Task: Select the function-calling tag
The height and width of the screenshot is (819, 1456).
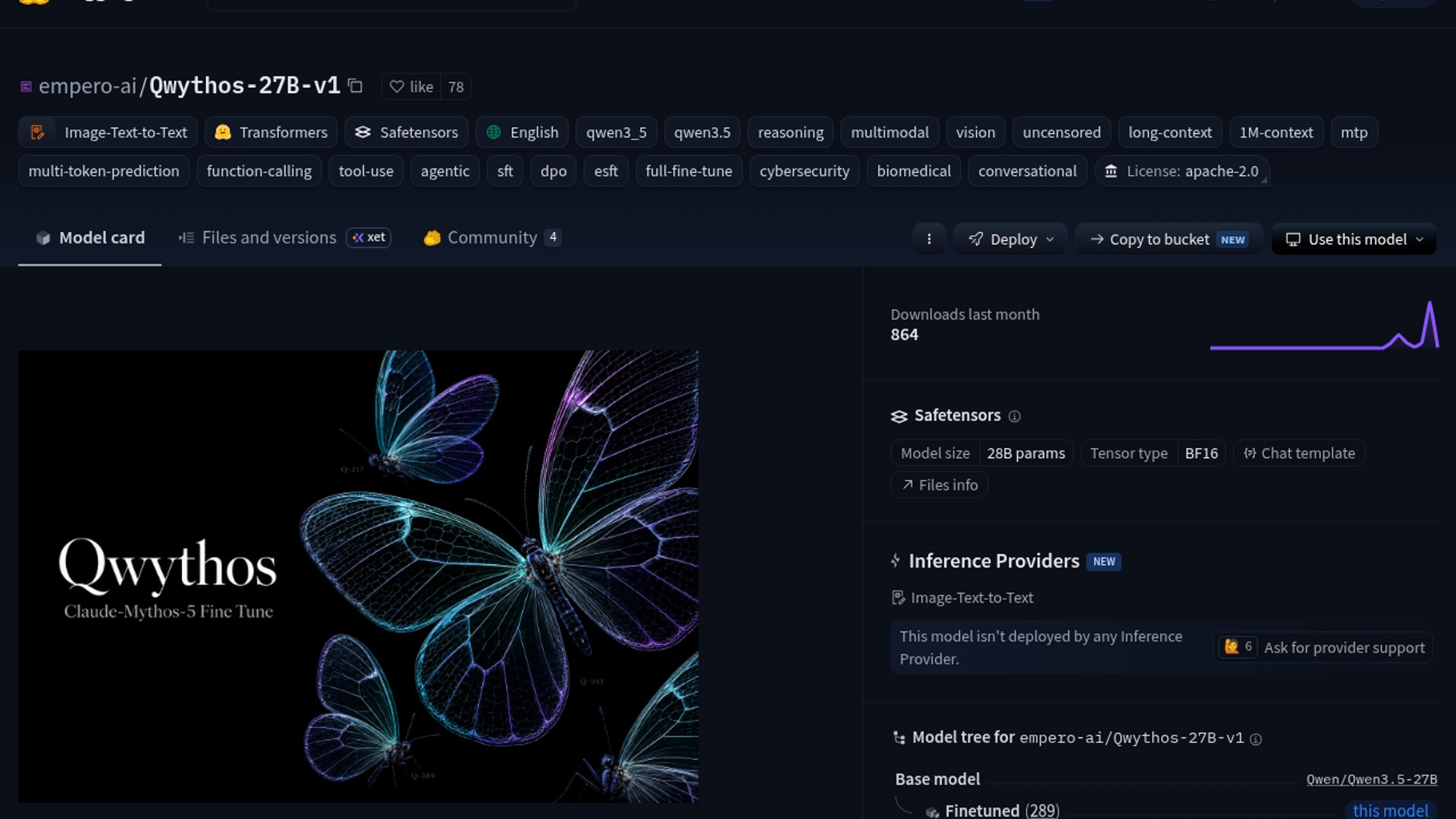Action: [x=259, y=171]
